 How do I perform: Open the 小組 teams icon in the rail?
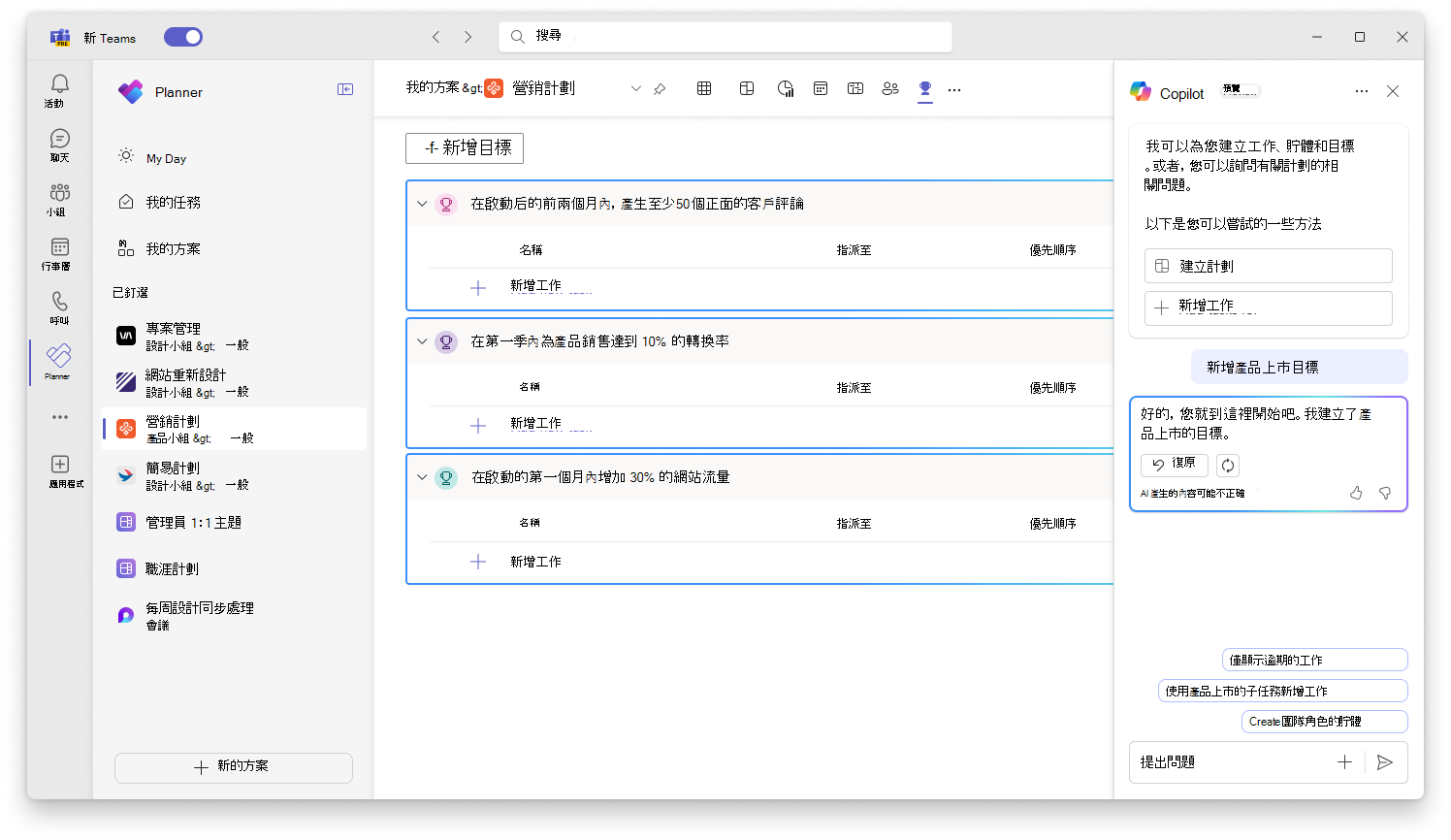(59, 193)
